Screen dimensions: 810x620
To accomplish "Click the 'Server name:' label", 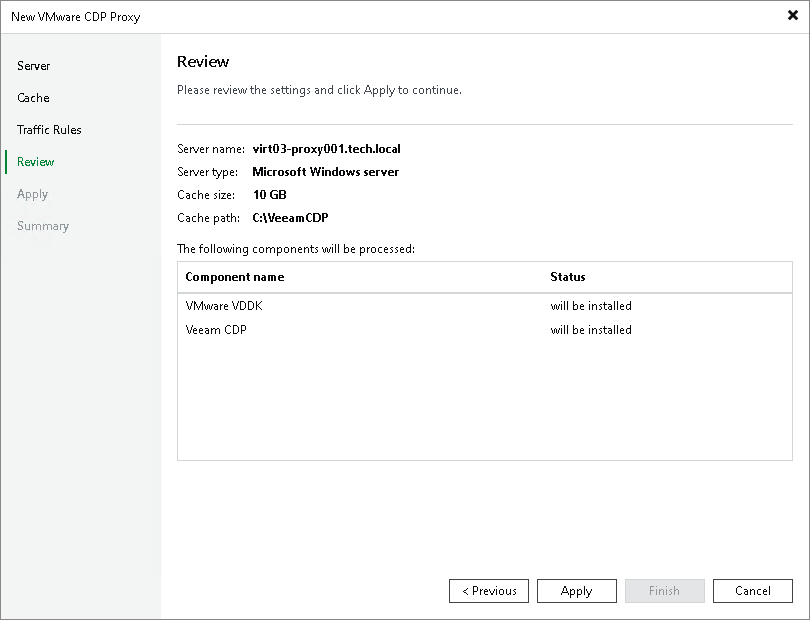I will [211, 149].
